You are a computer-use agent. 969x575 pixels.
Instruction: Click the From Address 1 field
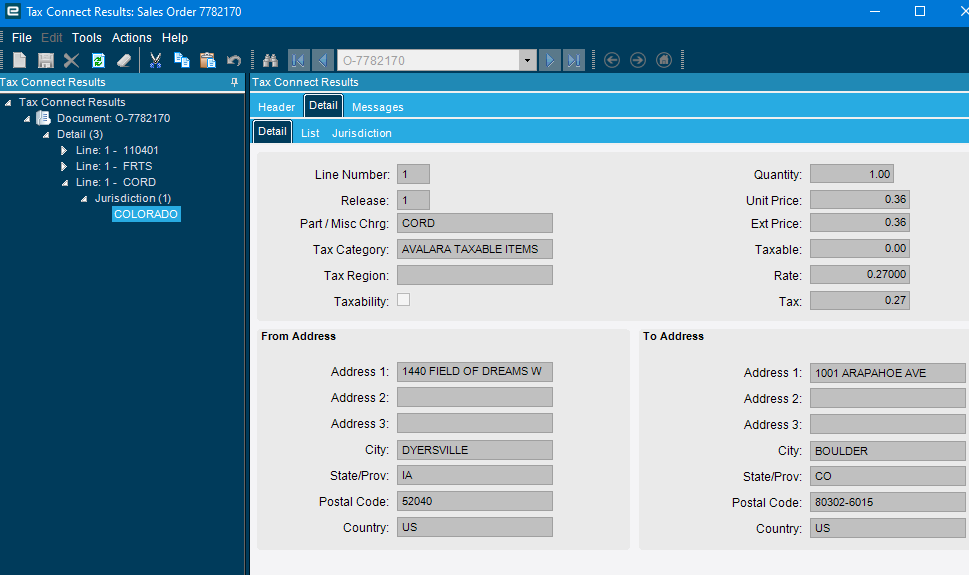click(x=475, y=372)
